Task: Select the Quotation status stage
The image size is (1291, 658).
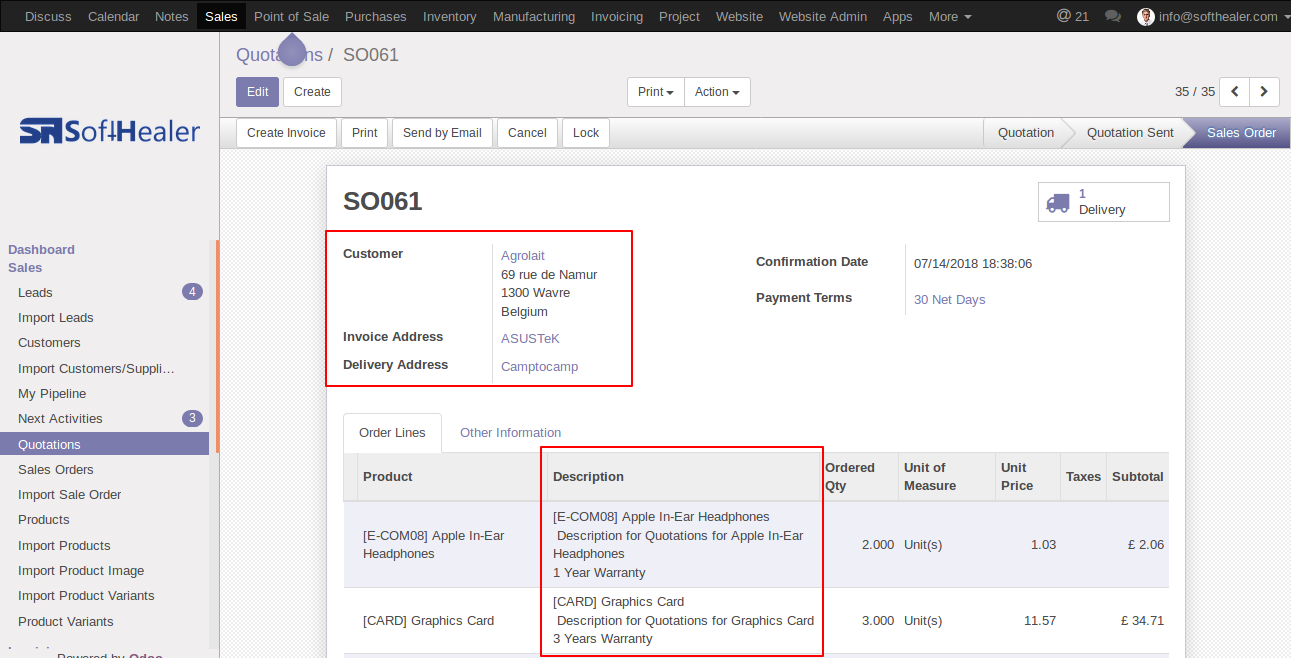Action: [x=1025, y=133]
